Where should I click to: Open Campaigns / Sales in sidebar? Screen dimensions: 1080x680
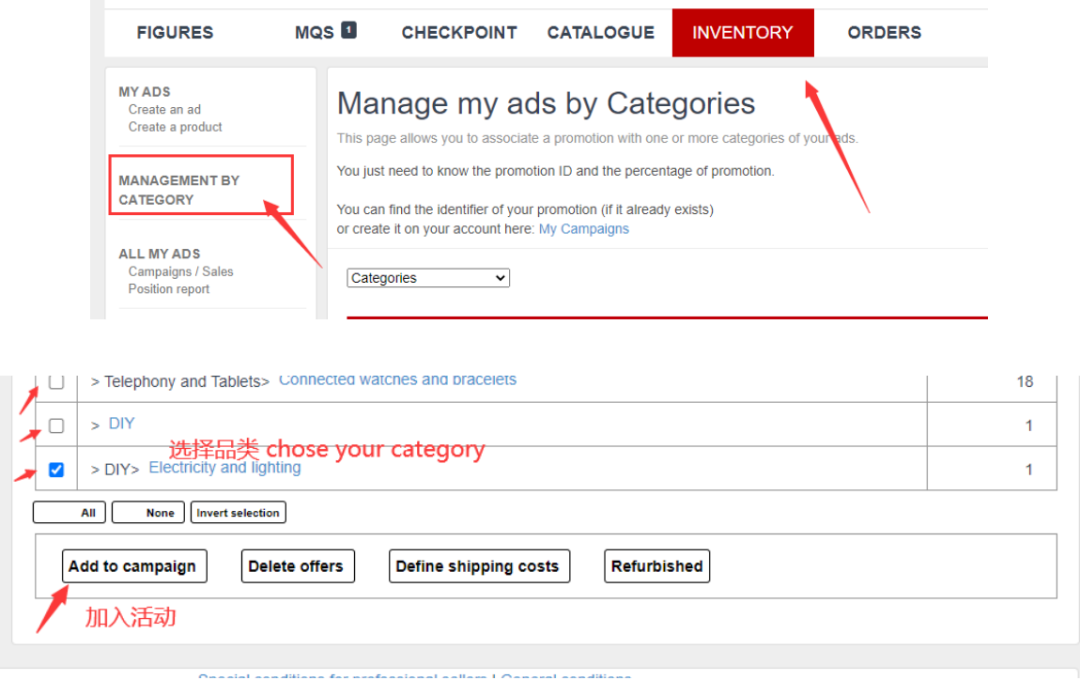pos(180,271)
